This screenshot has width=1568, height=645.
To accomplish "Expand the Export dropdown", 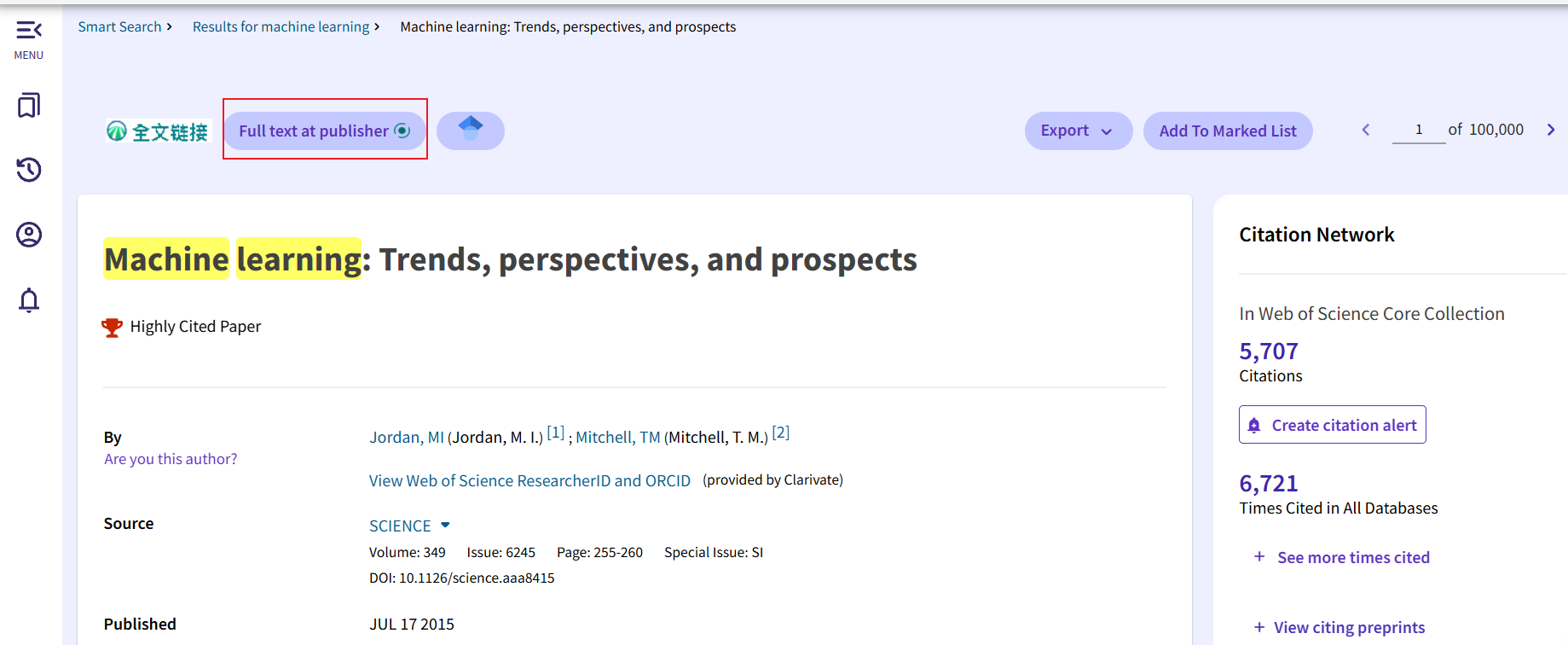I will (1078, 131).
